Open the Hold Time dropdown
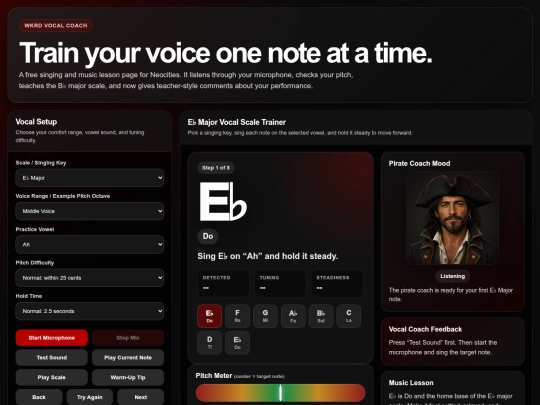Screen dimensions: 540x405 click(90, 311)
